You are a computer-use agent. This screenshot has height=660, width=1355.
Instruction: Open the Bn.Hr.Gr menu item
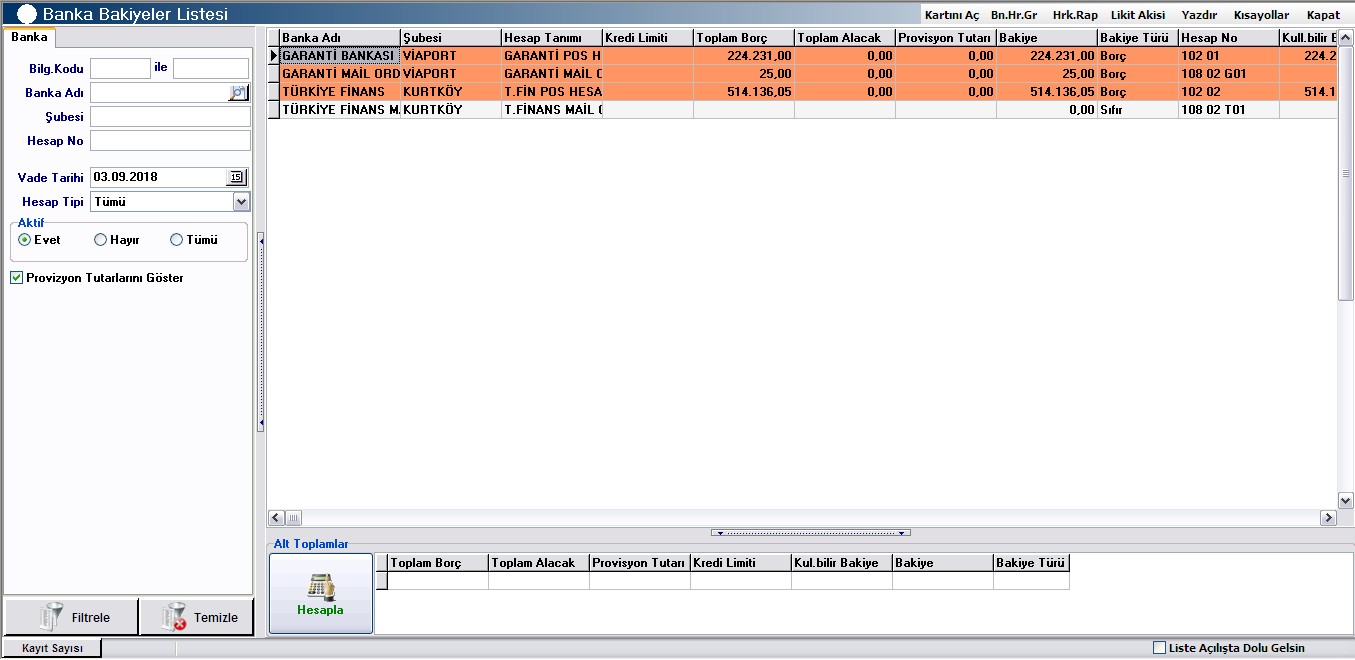(x=1014, y=15)
